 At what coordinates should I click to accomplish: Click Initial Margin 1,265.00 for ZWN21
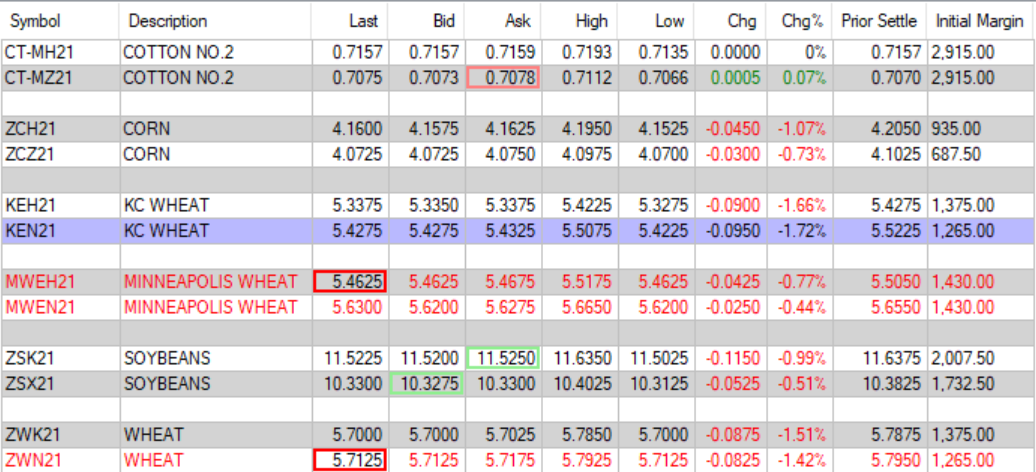point(980,460)
